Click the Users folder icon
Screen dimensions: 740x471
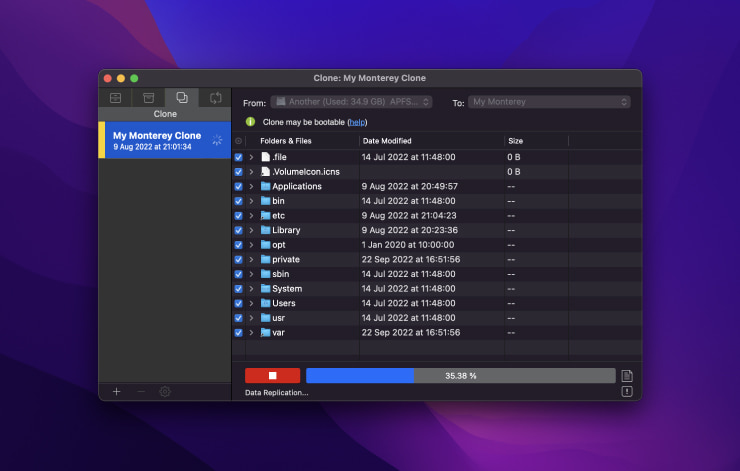pyautogui.click(x=265, y=303)
